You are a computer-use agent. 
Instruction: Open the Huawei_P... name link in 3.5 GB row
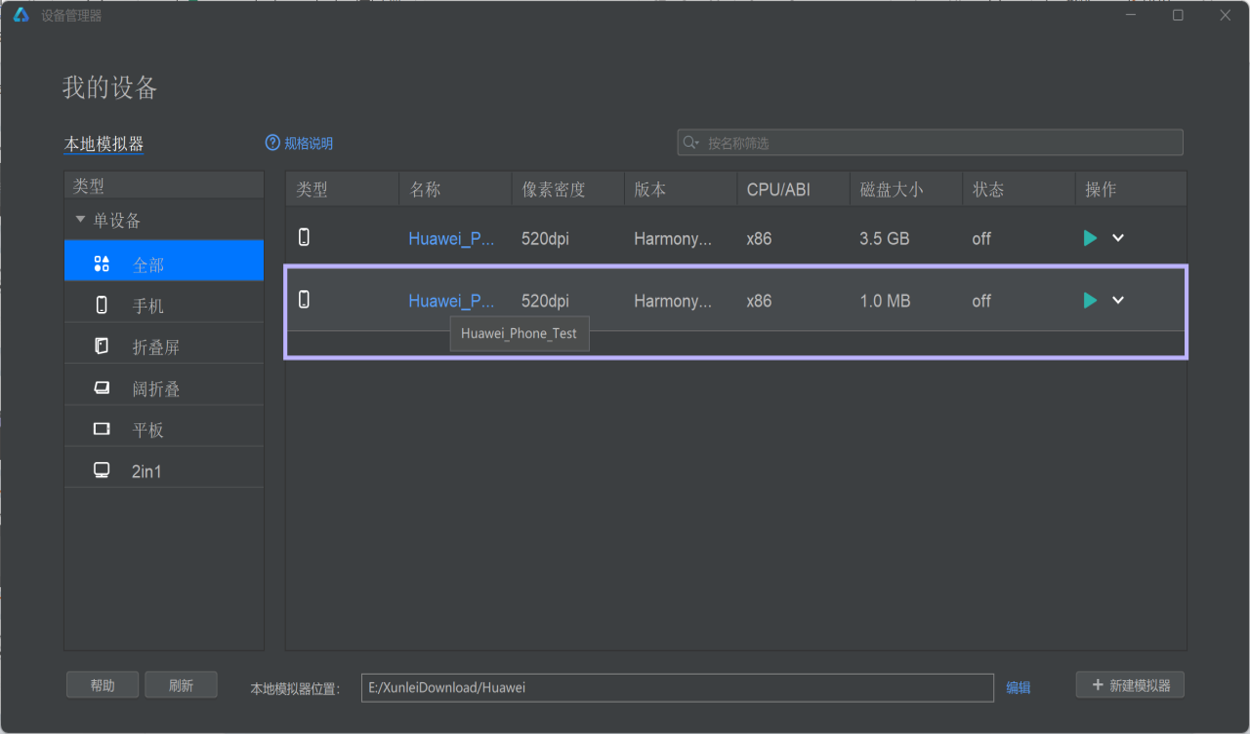(451, 239)
